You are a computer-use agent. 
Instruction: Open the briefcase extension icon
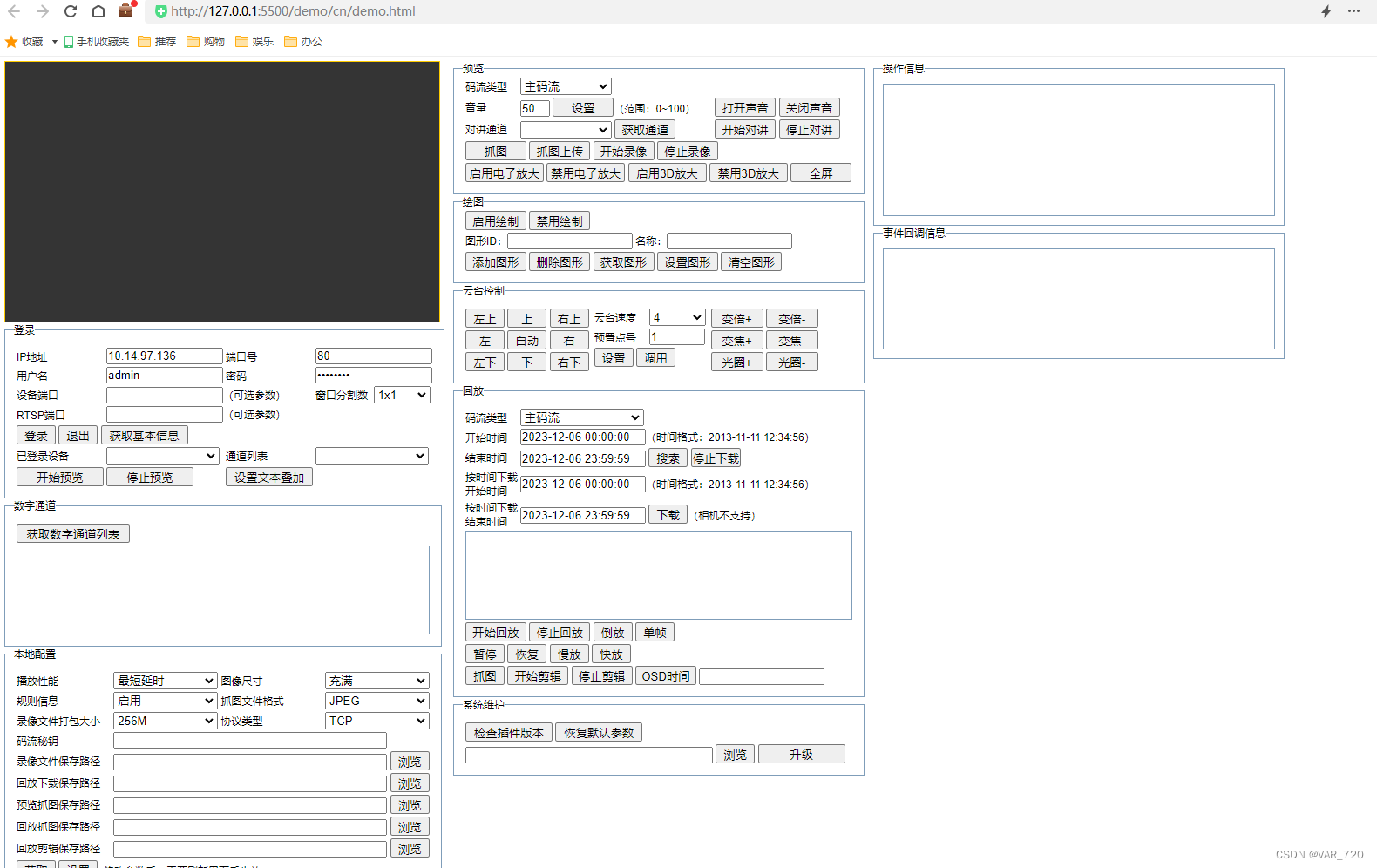click(126, 10)
